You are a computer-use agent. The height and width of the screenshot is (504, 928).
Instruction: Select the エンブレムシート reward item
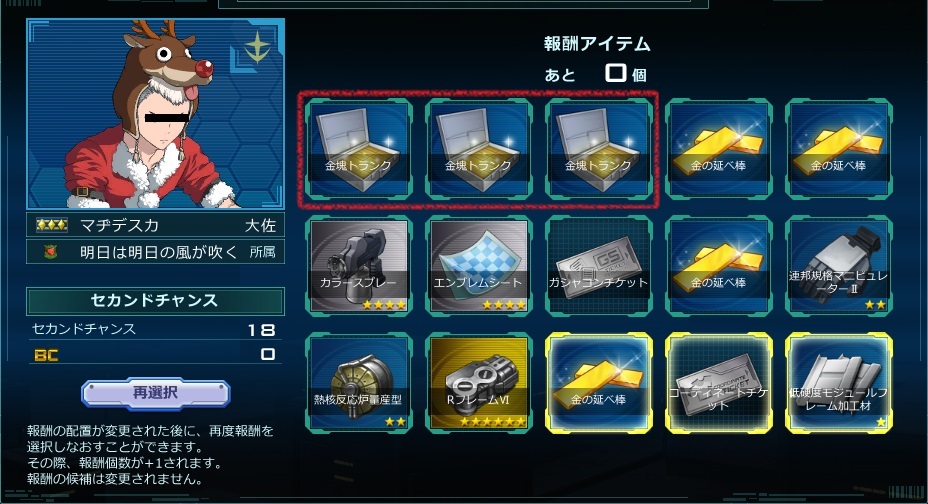click(x=479, y=266)
